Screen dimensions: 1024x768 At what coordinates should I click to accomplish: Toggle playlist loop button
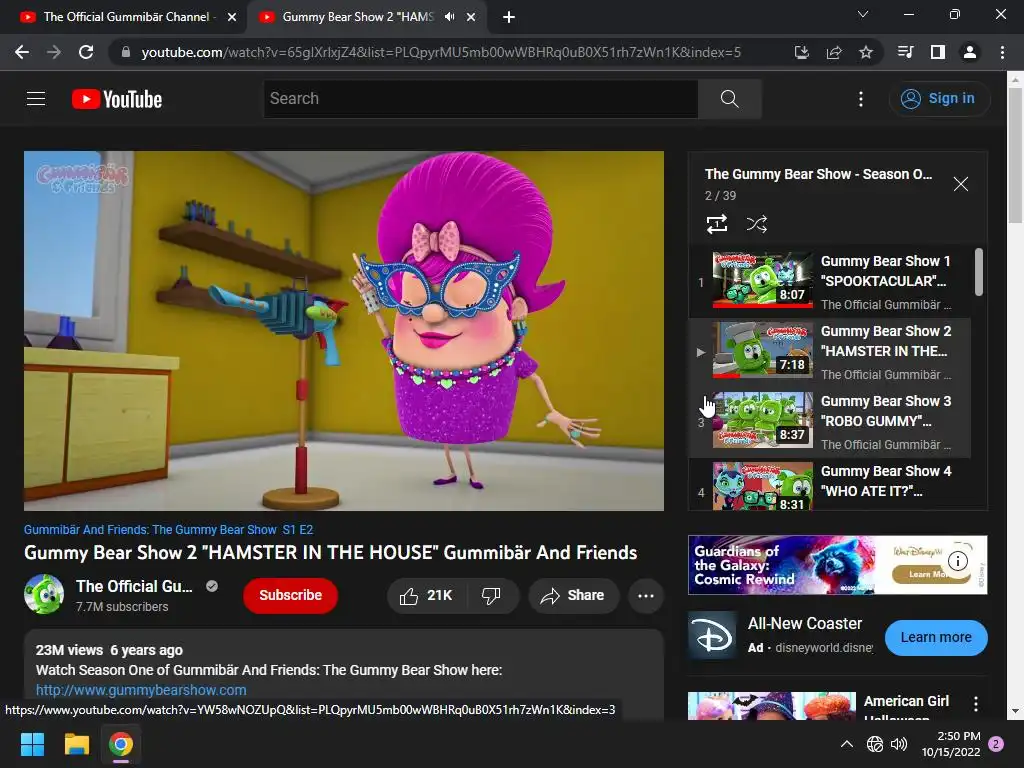tap(717, 224)
